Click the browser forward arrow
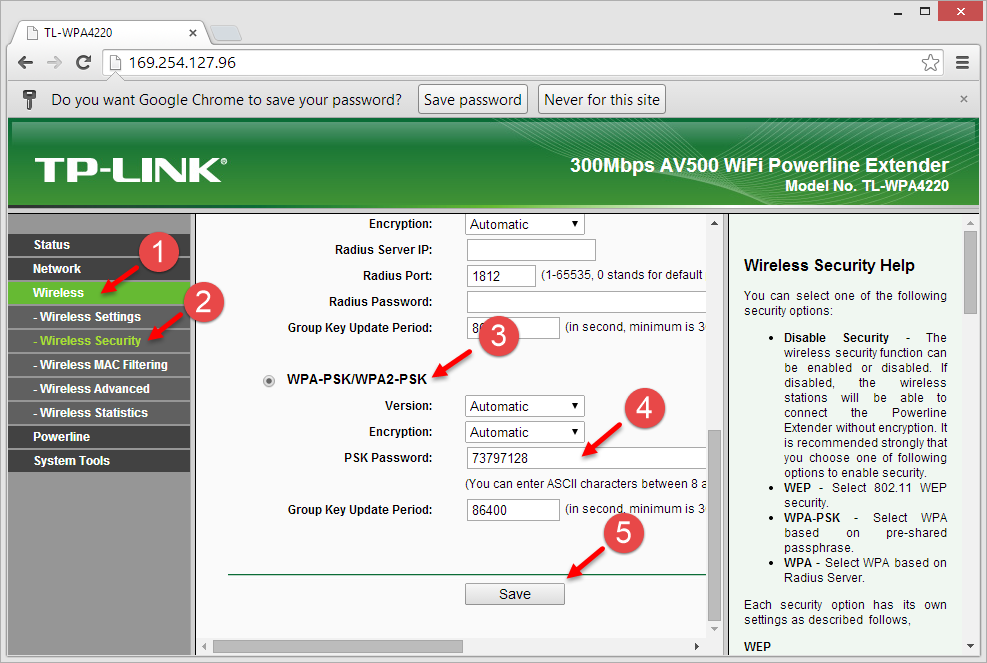Viewport: 987px width, 663px height. point(54,62)
